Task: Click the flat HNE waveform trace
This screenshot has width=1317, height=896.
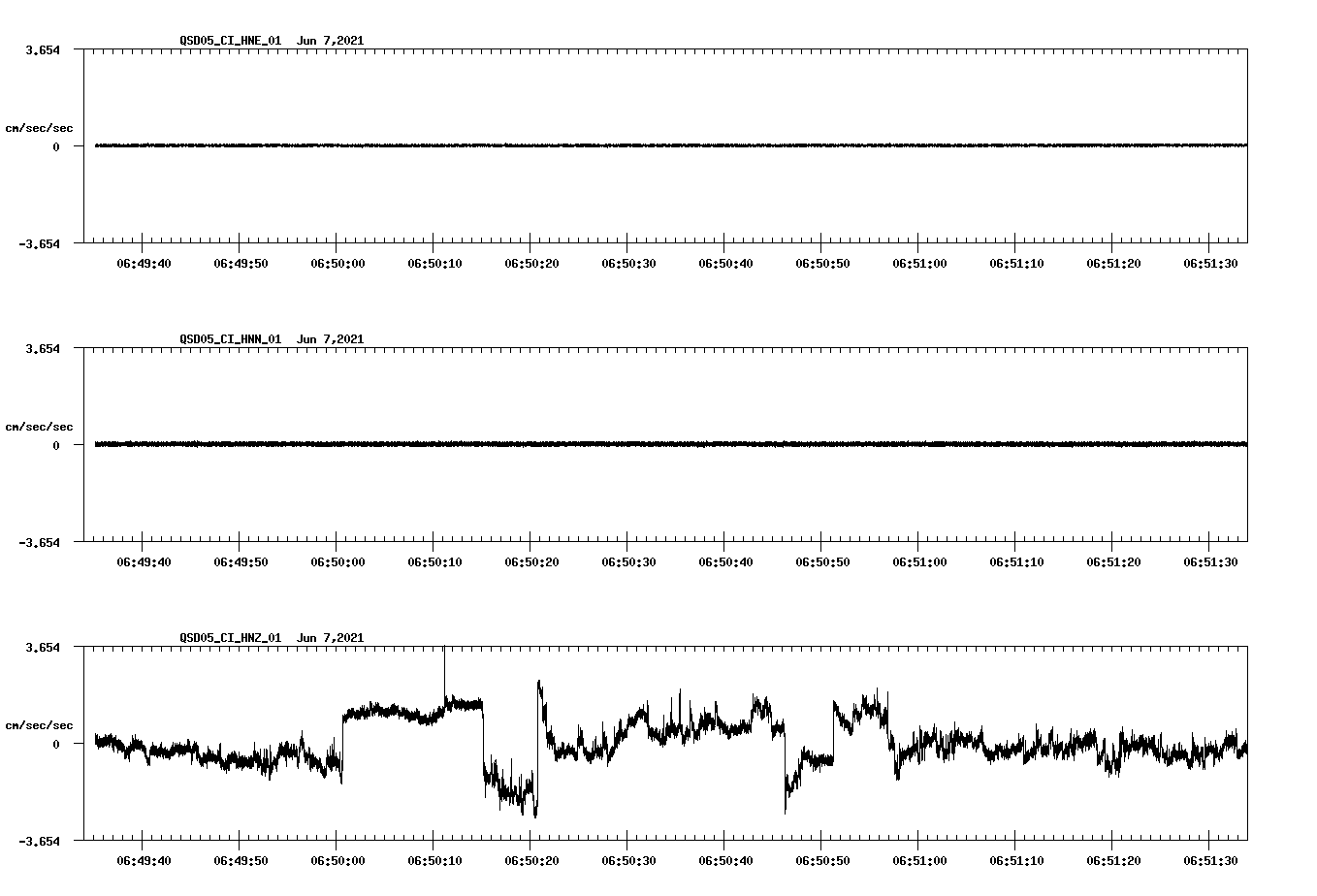Action: tap(671, 145)
